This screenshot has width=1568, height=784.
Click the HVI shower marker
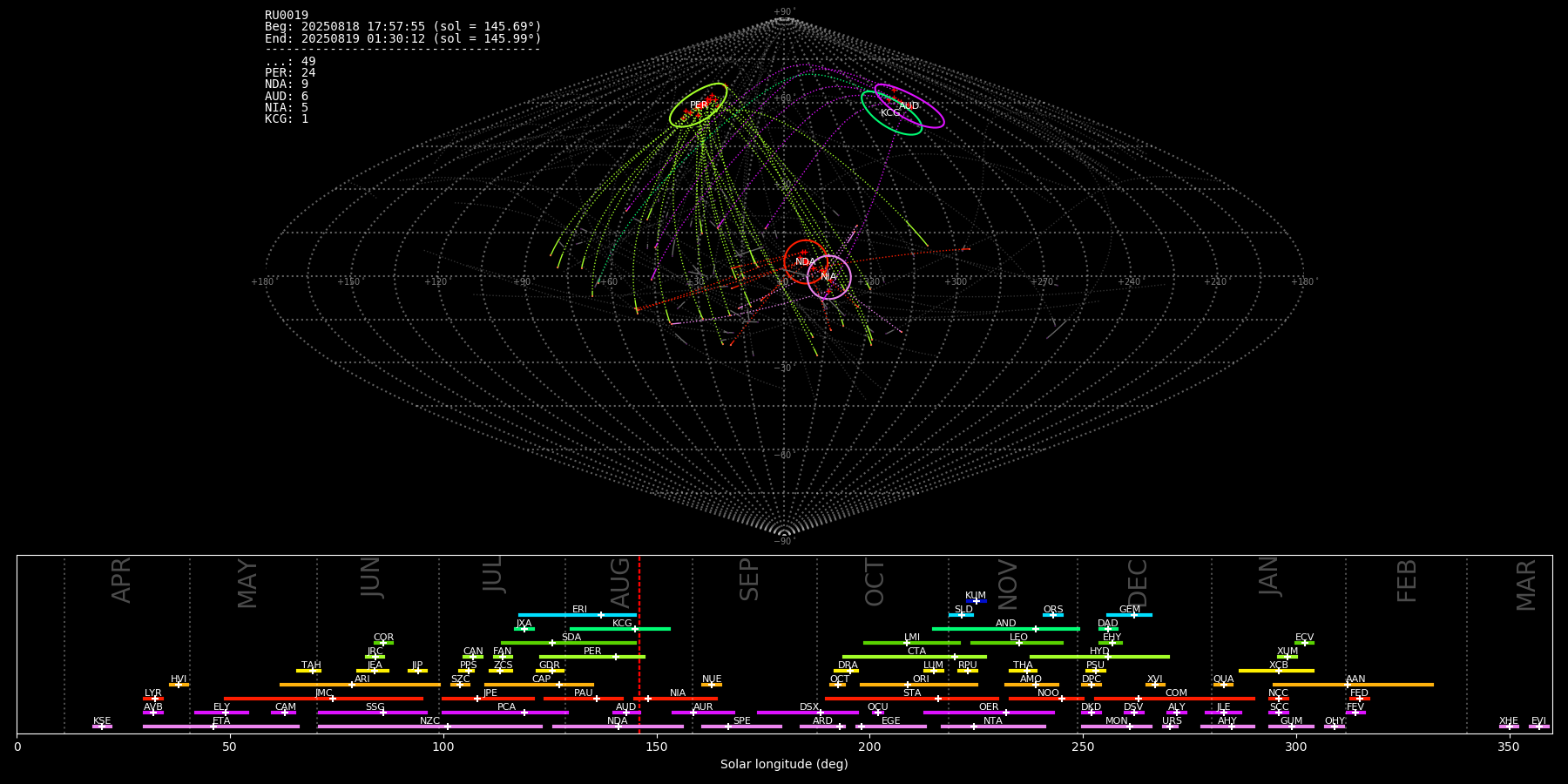click(x=179, y=685)
